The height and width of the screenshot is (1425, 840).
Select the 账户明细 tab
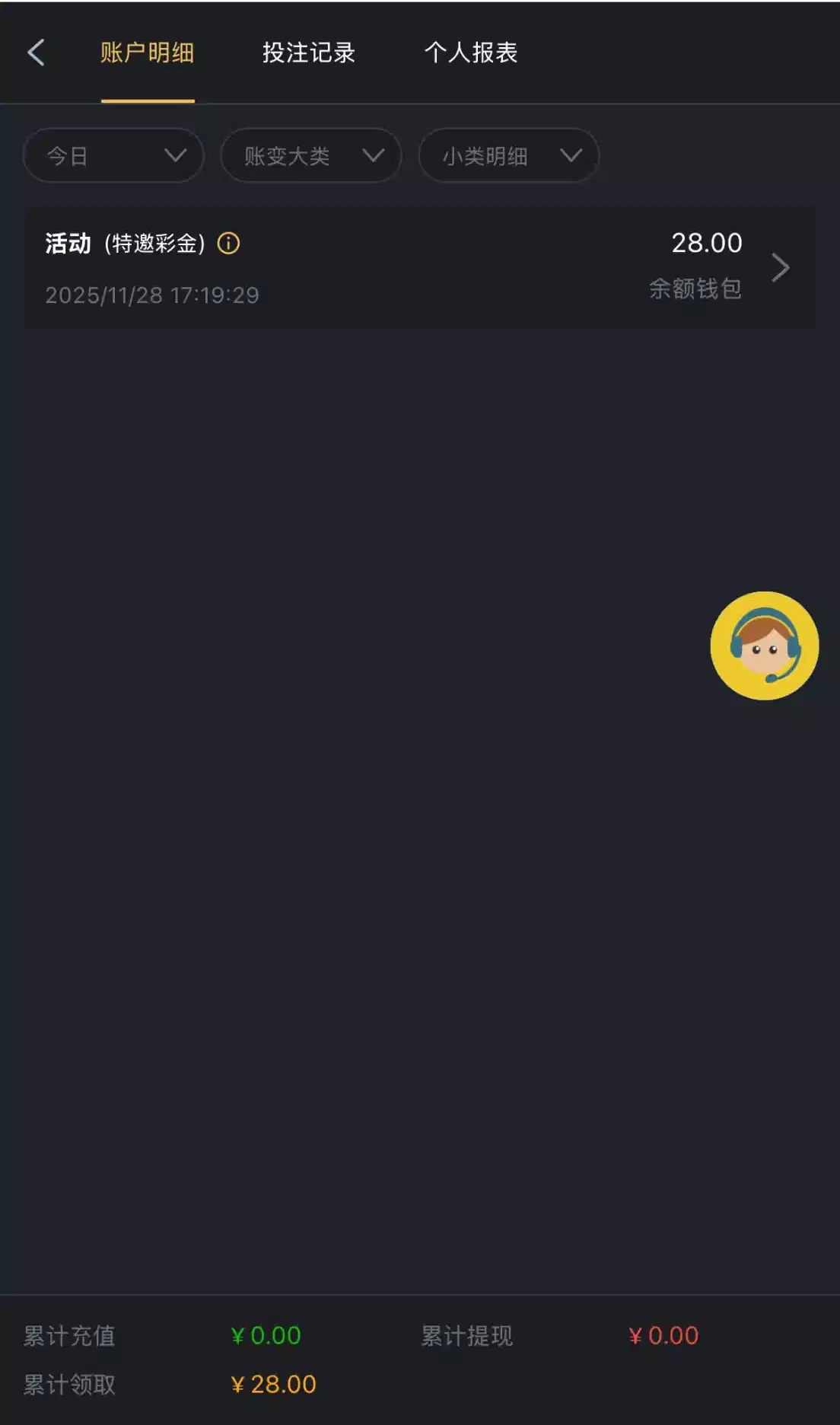click(148, 53)
